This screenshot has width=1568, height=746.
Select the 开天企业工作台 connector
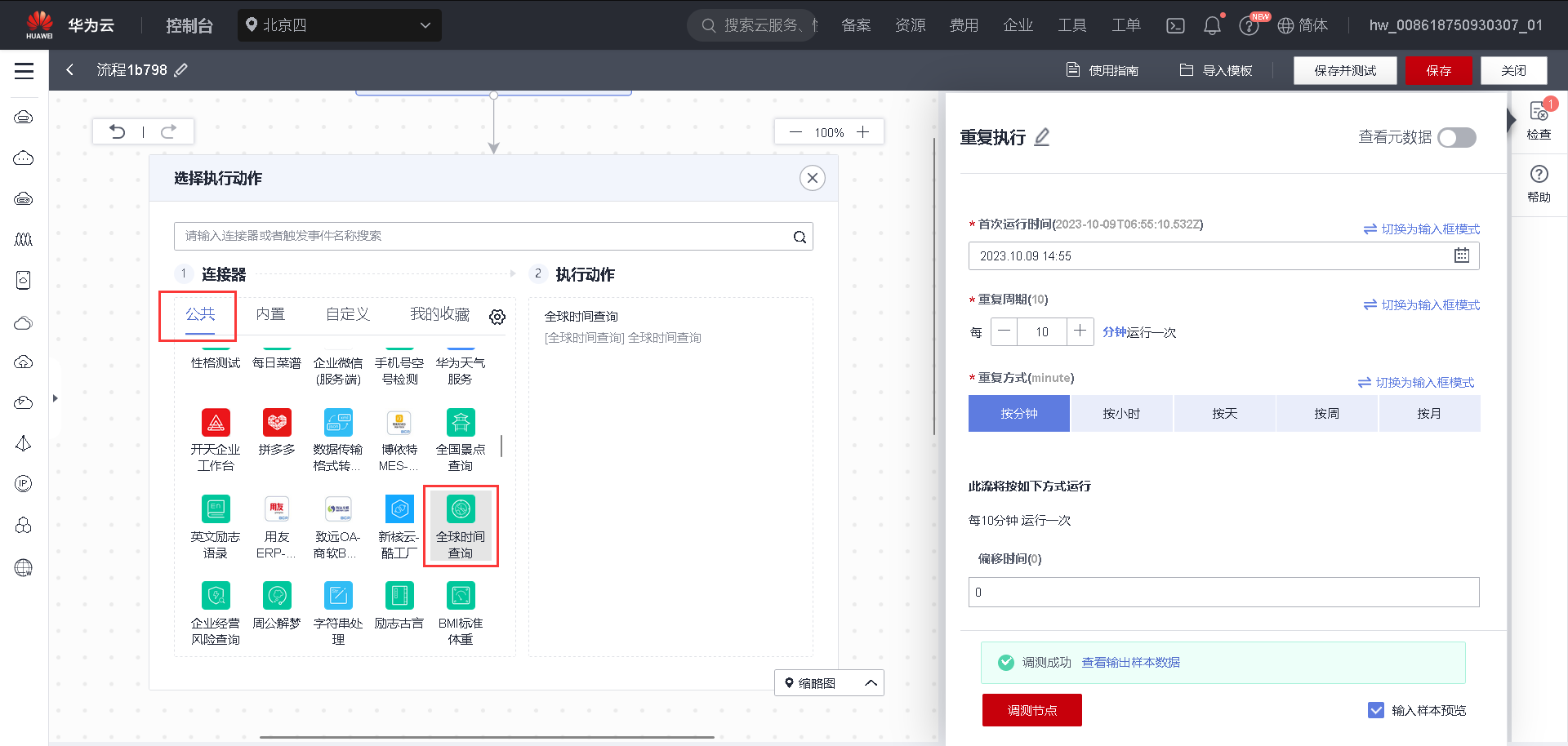click(x=215, y=422)
